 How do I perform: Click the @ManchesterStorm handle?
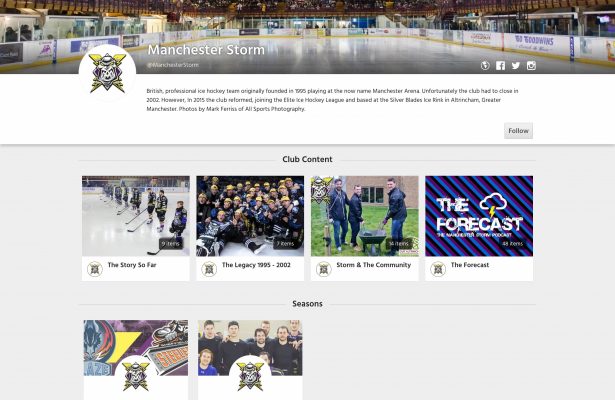pos(173,65)
